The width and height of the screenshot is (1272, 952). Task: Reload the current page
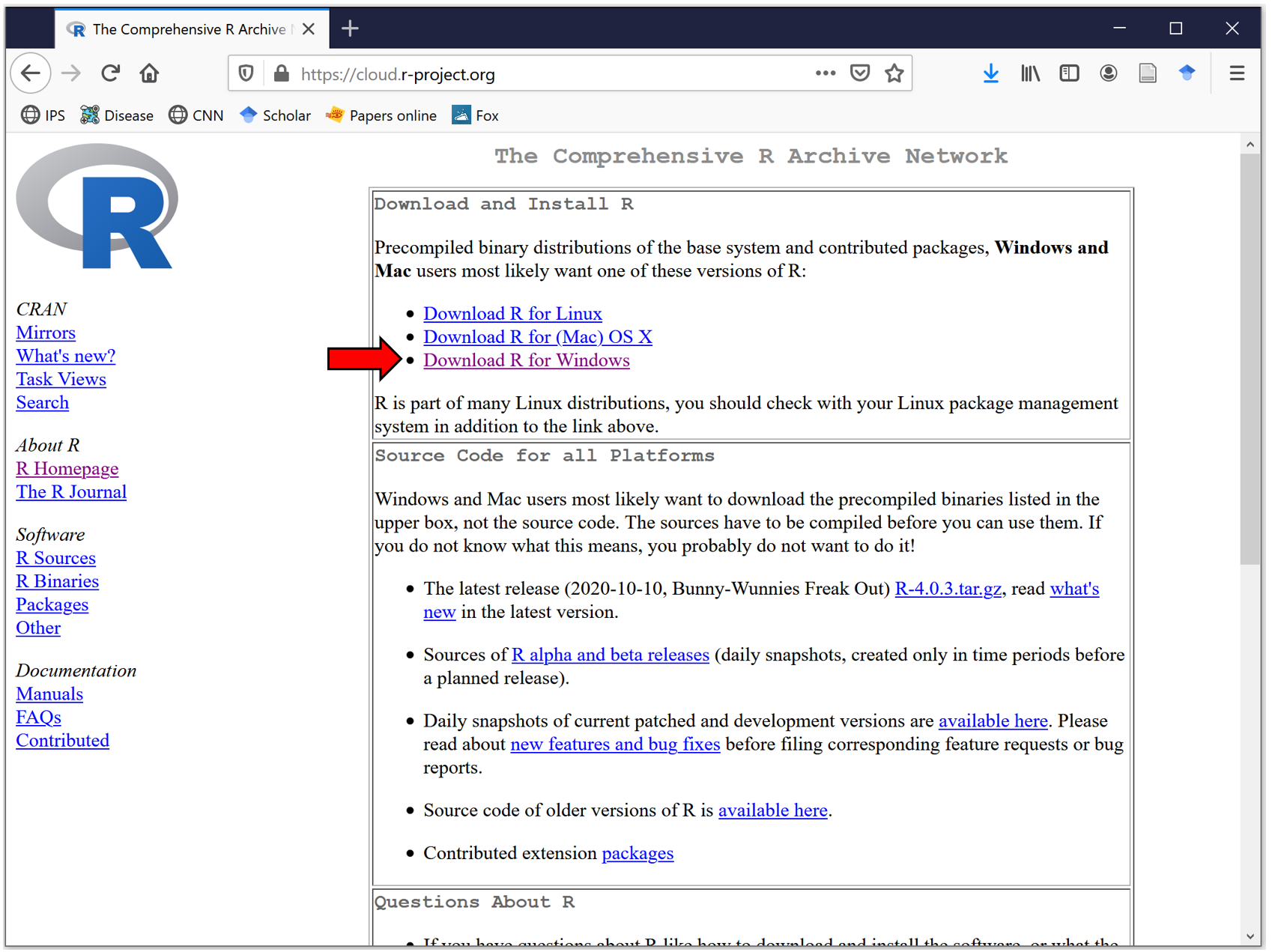pos(111,73)
